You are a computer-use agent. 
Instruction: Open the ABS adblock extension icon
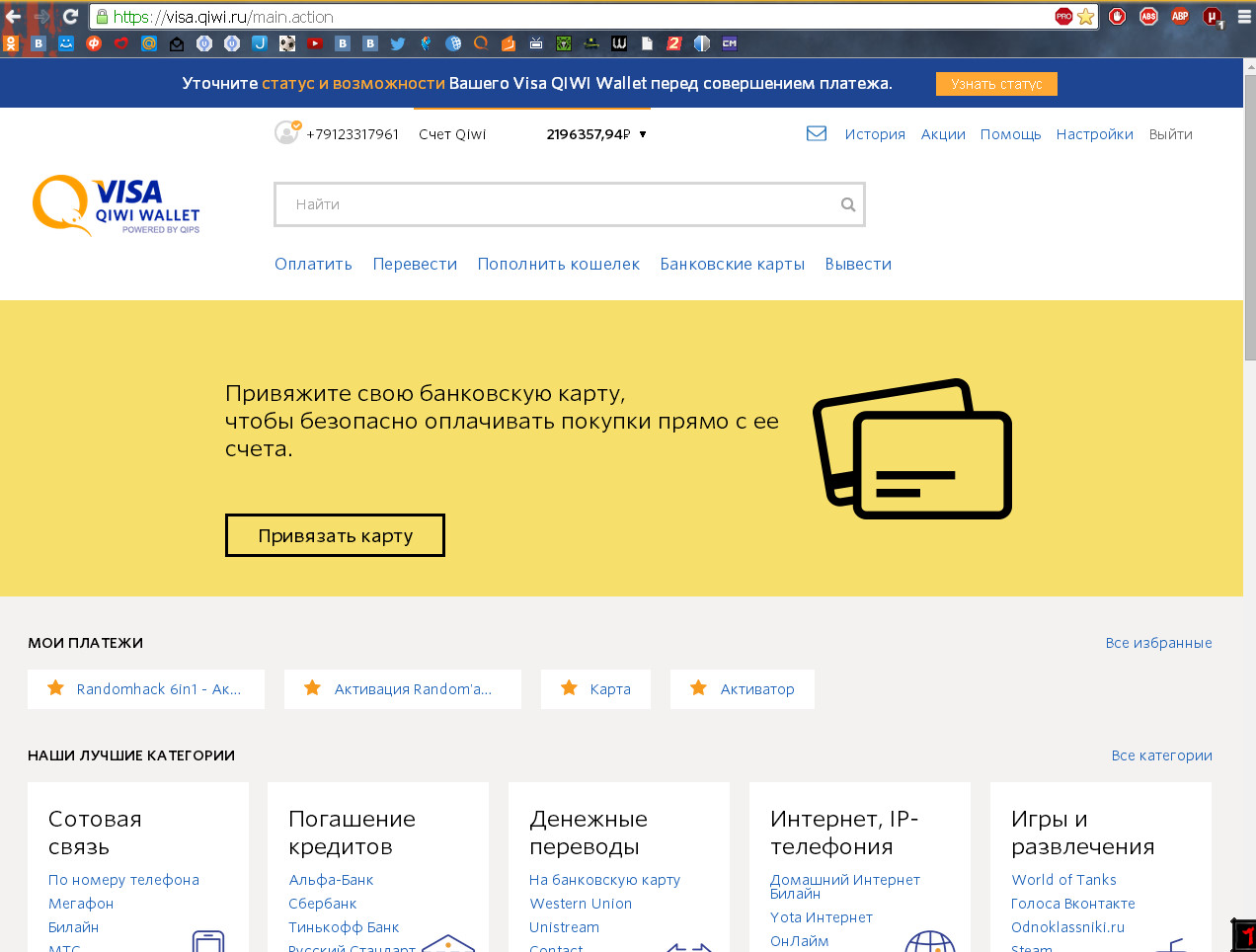point(1148,16)
